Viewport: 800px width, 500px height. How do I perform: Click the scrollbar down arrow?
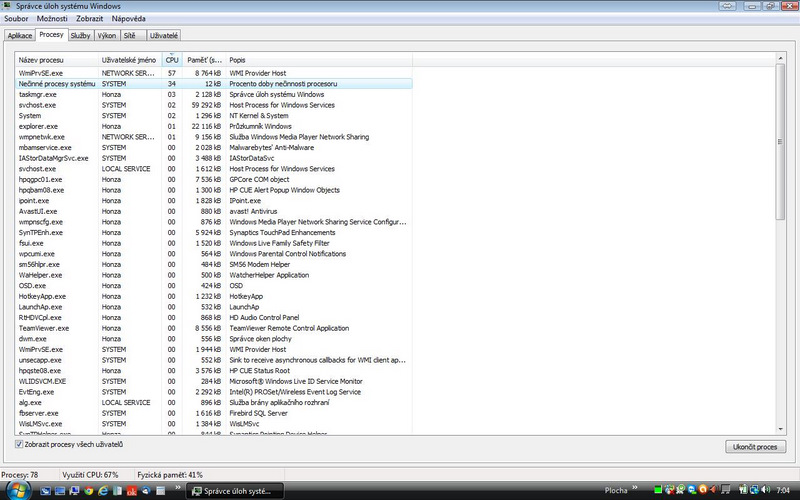coord(780,430)
